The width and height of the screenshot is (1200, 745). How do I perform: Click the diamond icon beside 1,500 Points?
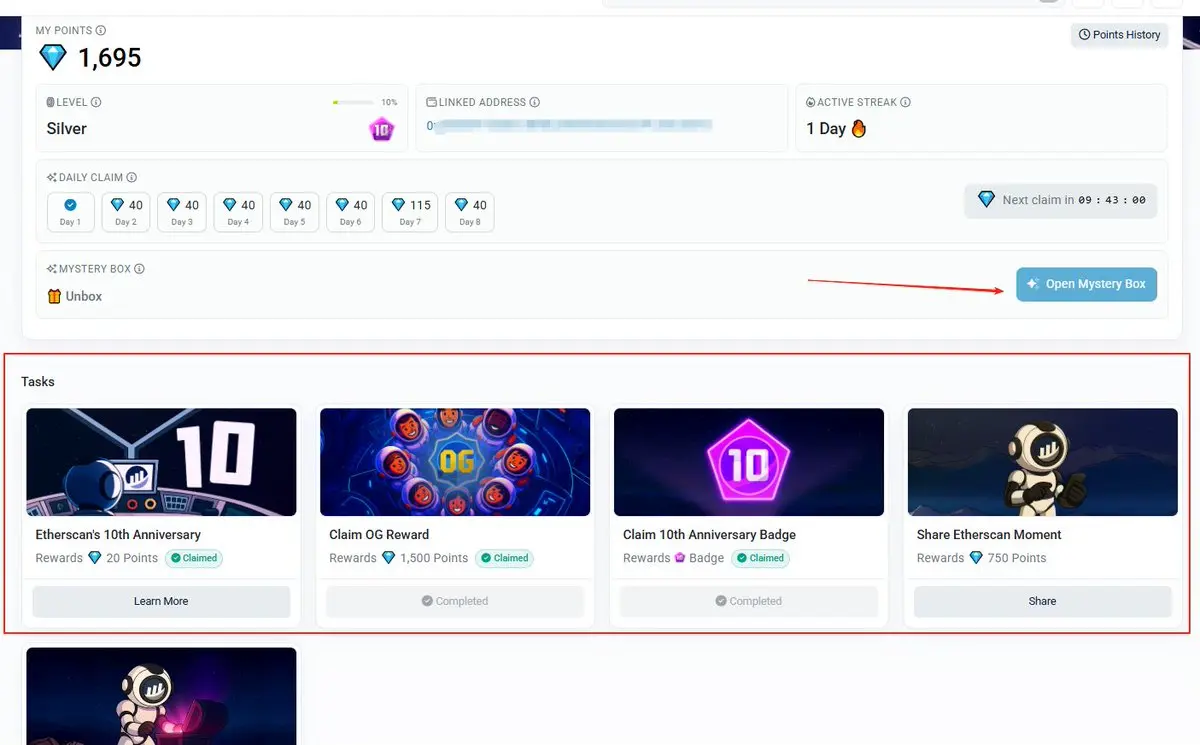(389, 558)
